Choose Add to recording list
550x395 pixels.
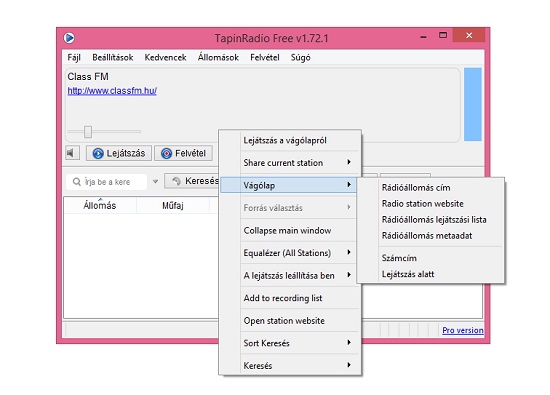pyautogui.click(x=290, y=298)
